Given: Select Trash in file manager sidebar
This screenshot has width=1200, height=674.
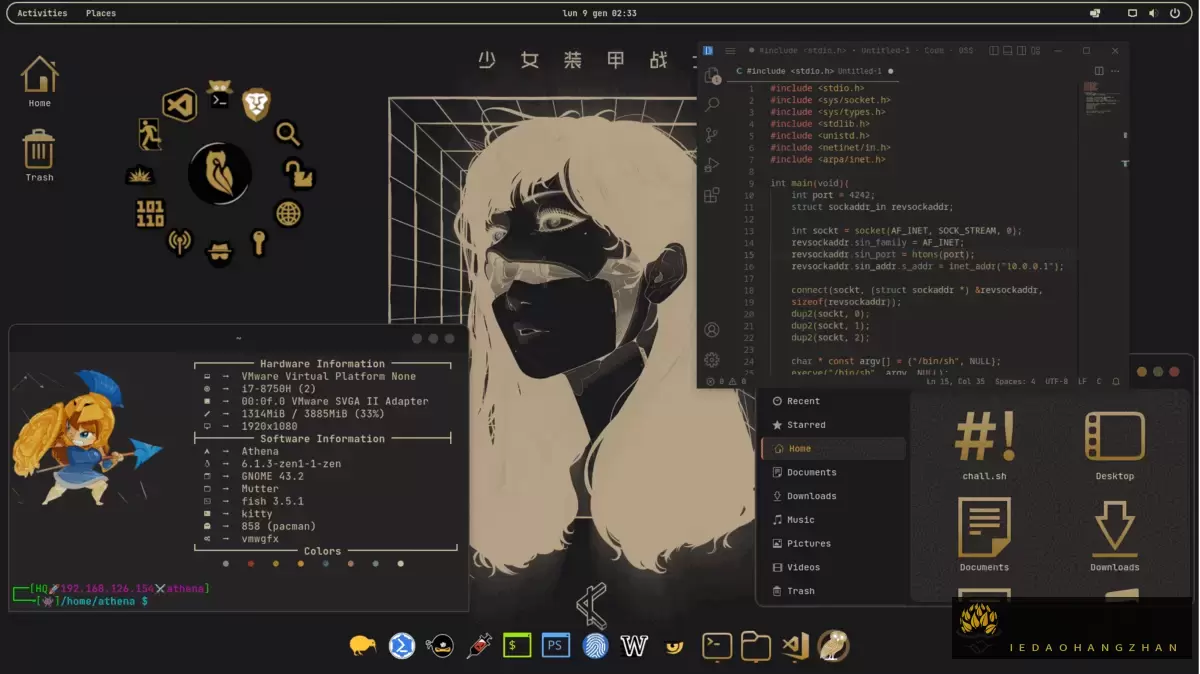Looking at the screenshot, I should click(833, 591).
